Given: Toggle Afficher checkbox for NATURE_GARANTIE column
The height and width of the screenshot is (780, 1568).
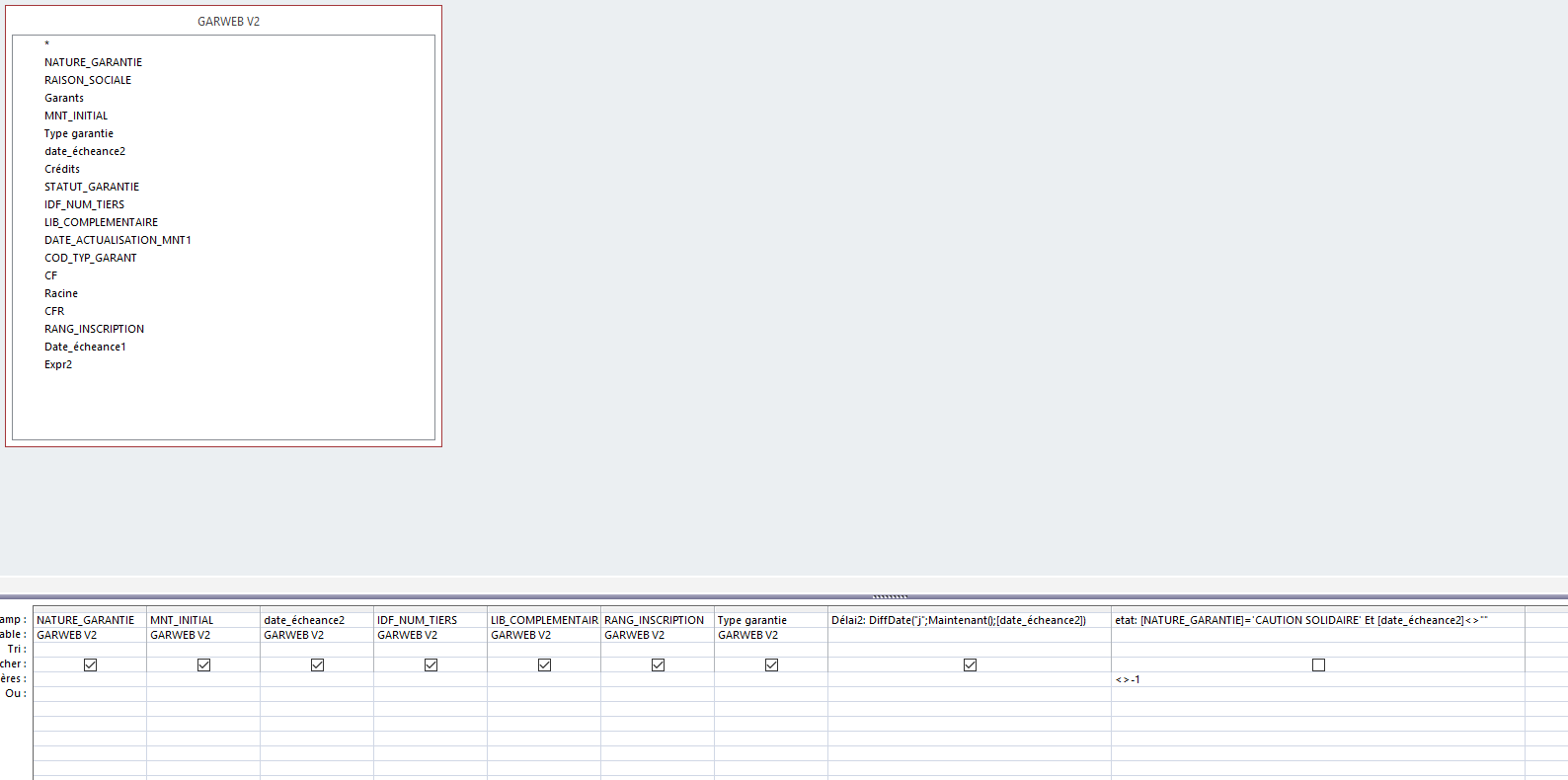Looking at the screenshot, I should 91,664.
